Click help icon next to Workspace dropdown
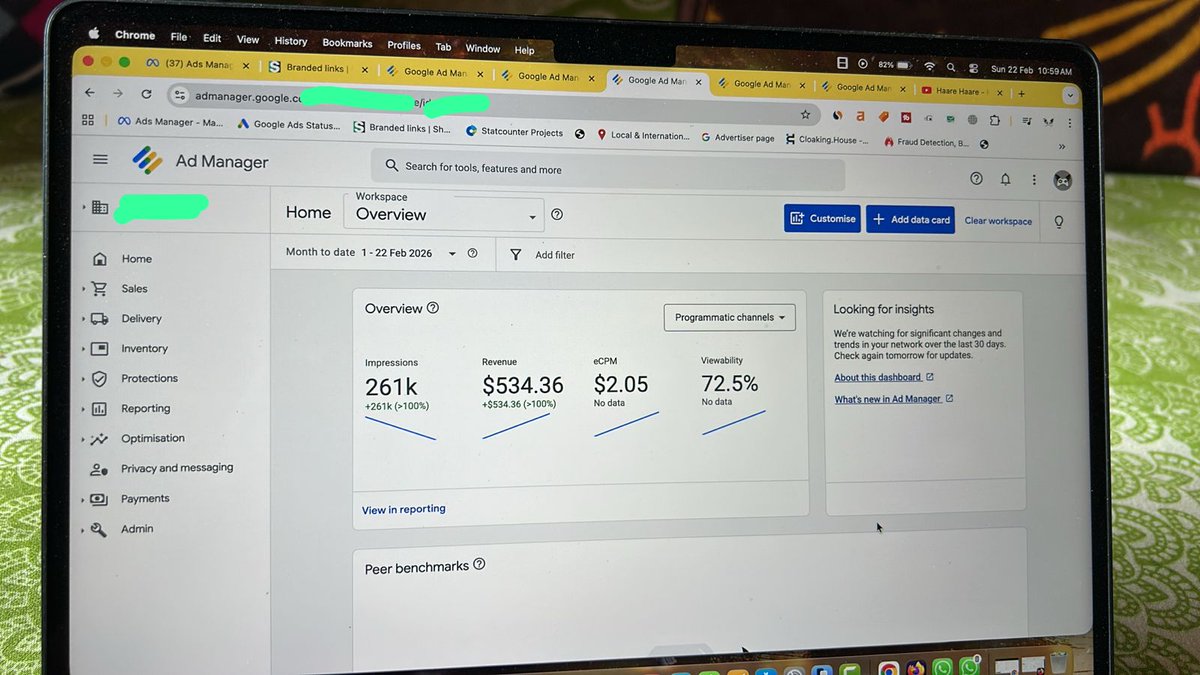Image resolution: width=1200 pixels, height=675 pixels. click(557, 214)
